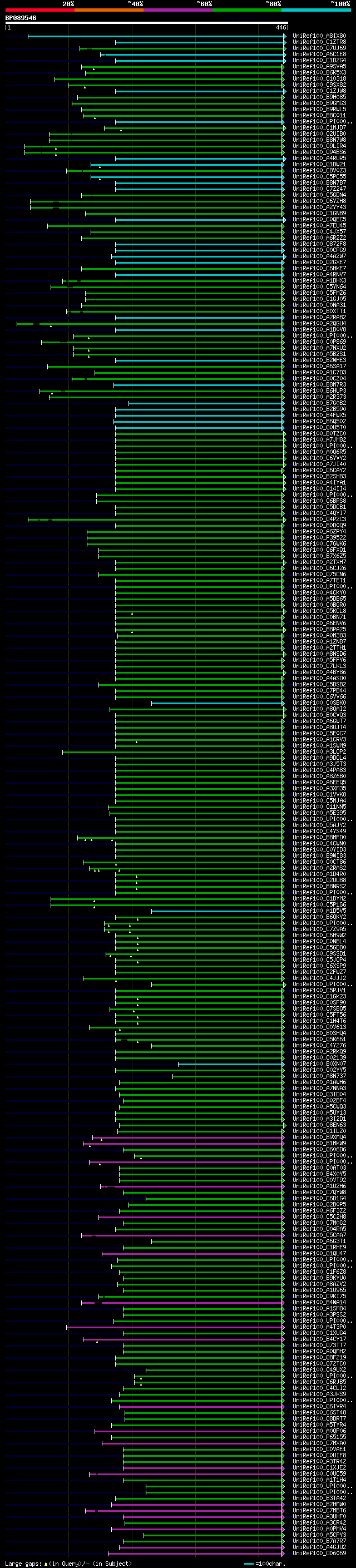Select the UniRef100_C1ZJW8 label
The image size is (356, 1568).
tap(319, 91)
